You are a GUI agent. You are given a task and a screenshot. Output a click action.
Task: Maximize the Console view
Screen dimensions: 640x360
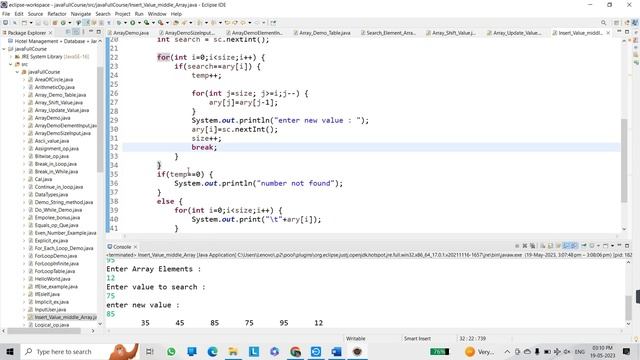(x=627, y=246)
